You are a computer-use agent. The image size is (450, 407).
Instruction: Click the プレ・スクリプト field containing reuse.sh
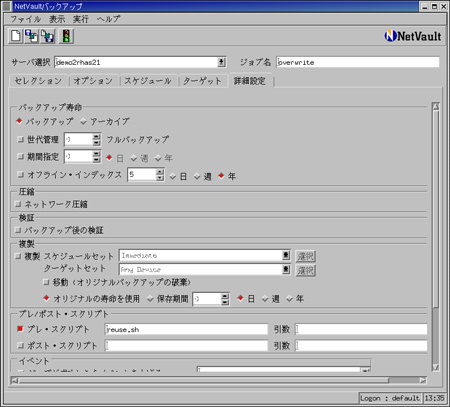pos(186,329)
